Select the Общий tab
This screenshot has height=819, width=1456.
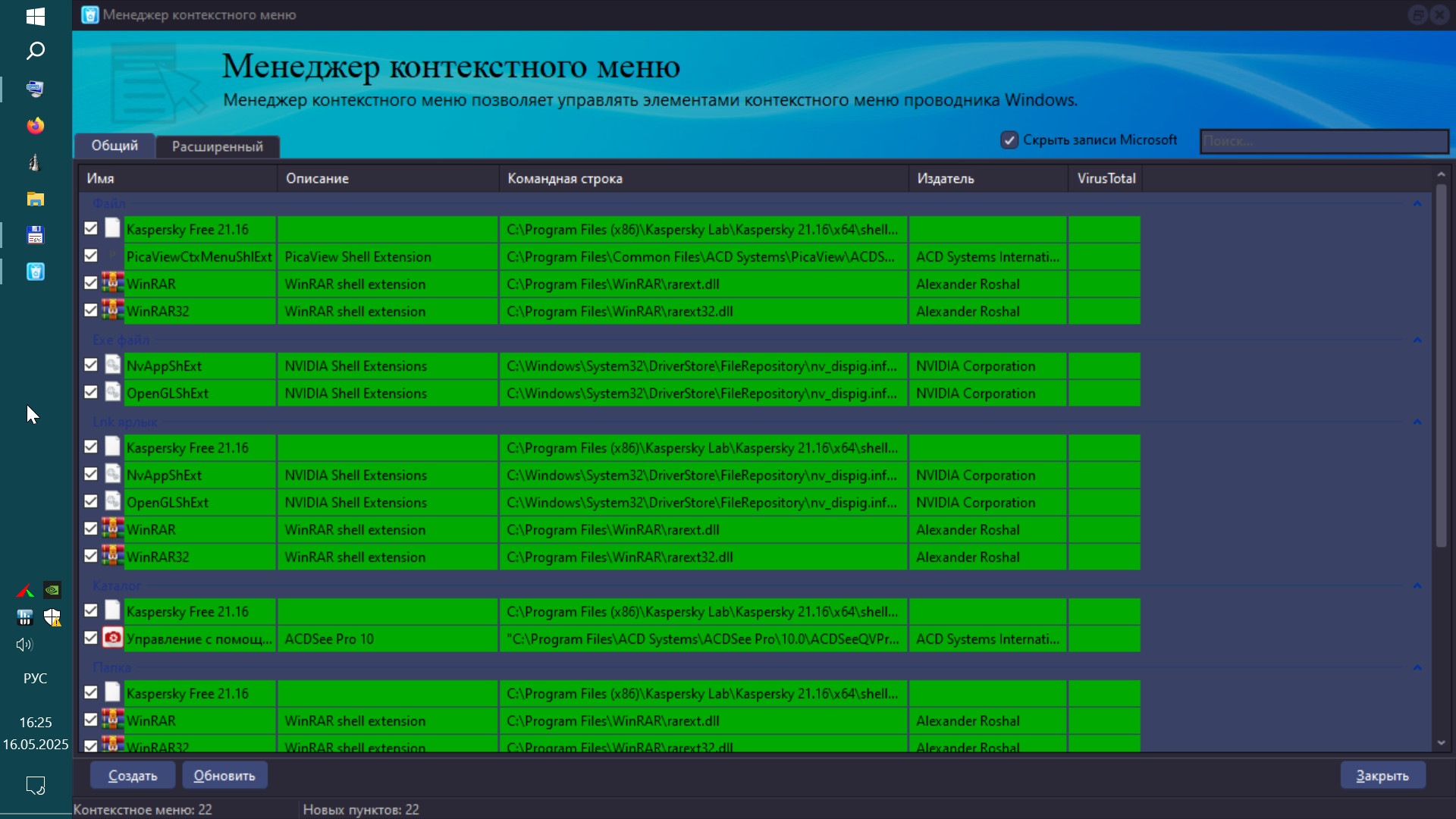point(115,146)
